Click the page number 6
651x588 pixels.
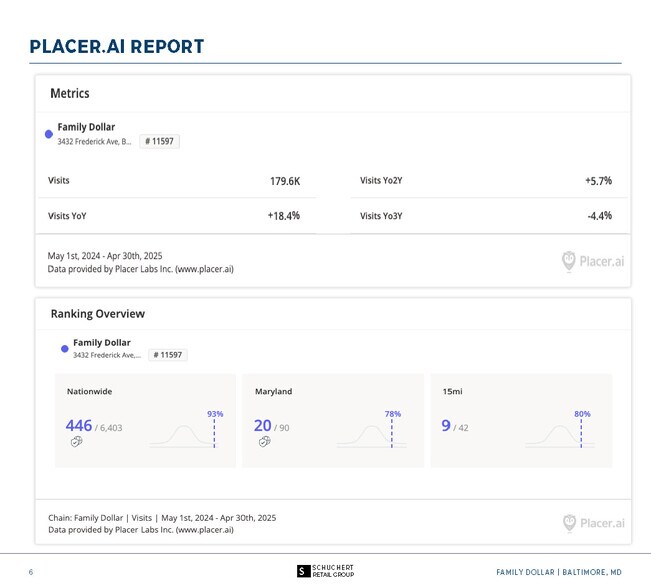click(31, 572)
